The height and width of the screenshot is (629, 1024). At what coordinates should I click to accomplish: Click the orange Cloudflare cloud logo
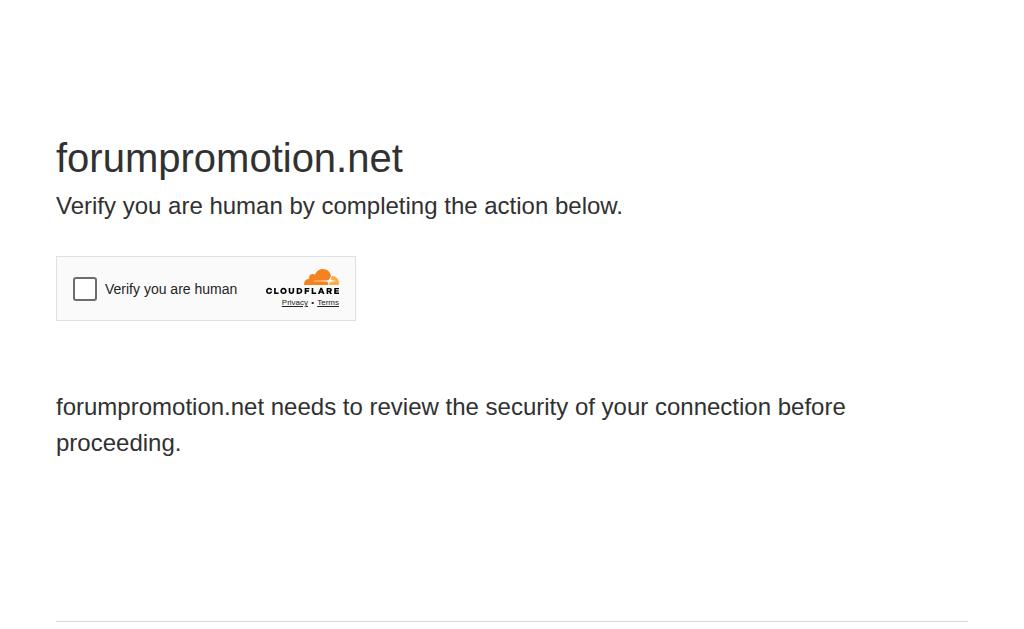click(321, 277)
